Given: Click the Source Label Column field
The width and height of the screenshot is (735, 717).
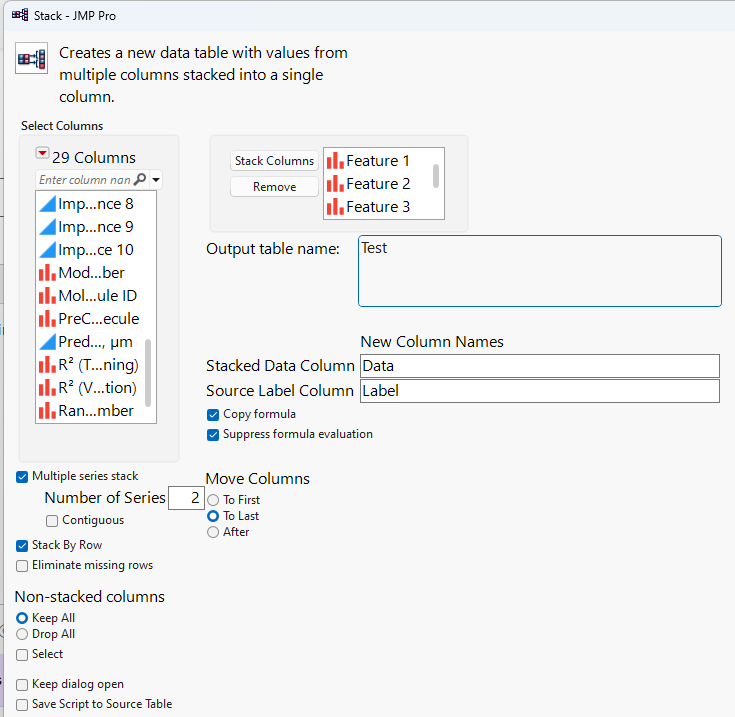Looking at the screenshot, I should (x=540, y=391).
